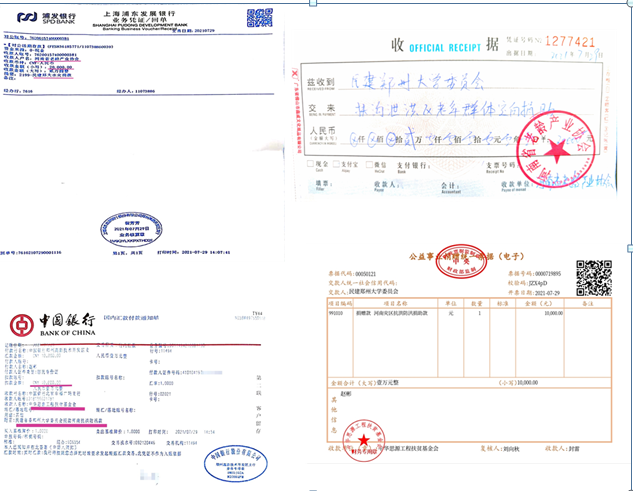This screenshot has width=633, height=491.
Task: Click the 微信 (WeChat) checkbox on the receipt
Action: pos(369,164)
